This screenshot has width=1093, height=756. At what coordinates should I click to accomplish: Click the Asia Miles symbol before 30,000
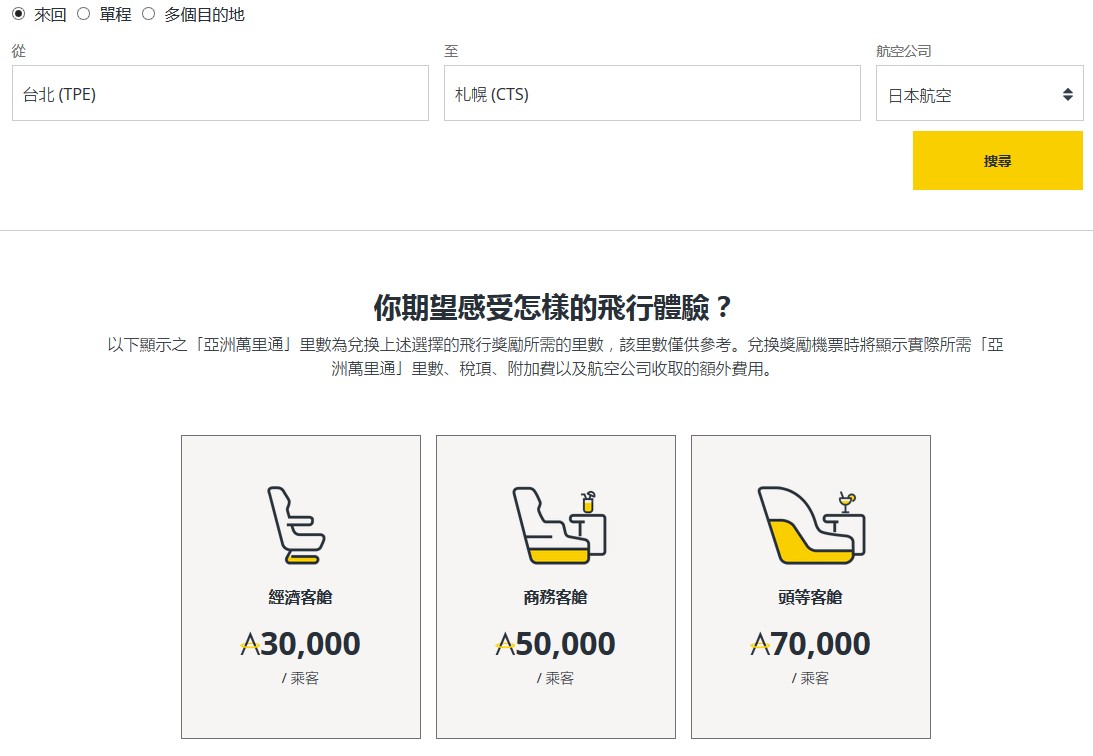pyautogui.click(x=250, y=645)
